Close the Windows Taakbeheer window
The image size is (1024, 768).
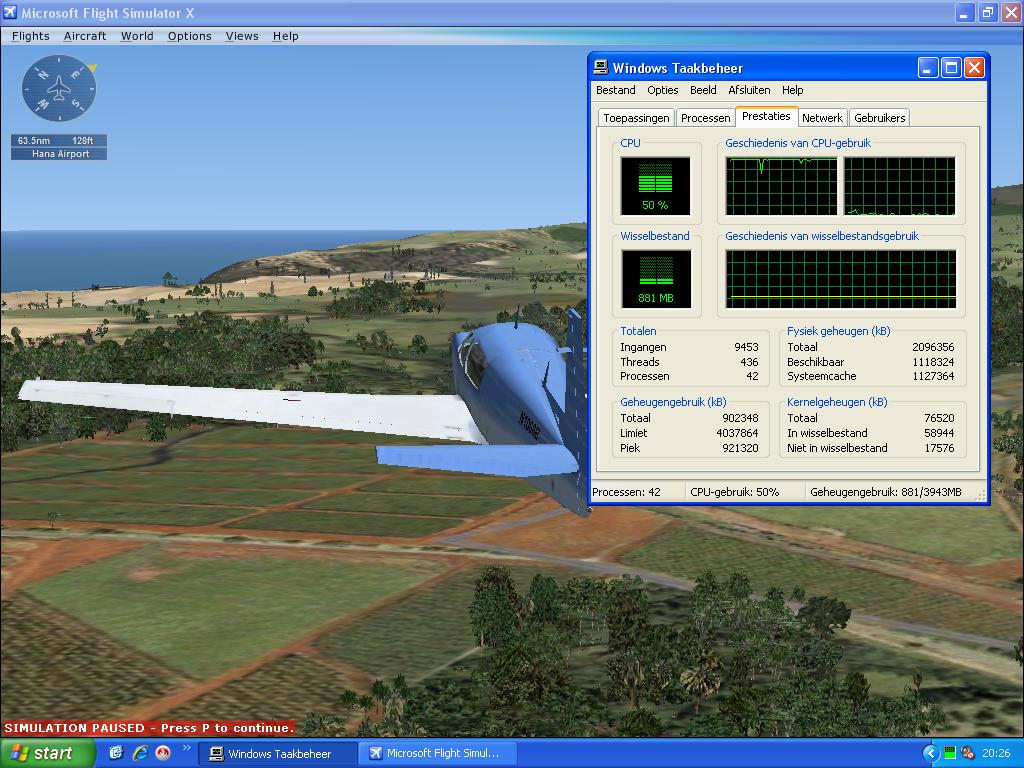click(974, 68)
